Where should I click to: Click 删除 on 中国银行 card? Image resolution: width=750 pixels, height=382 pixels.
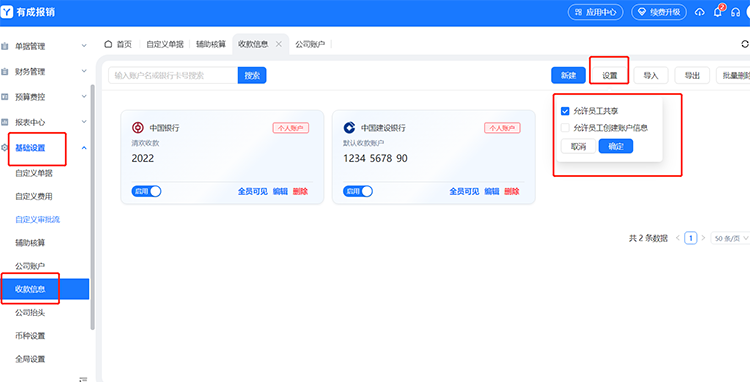(300, 191)
